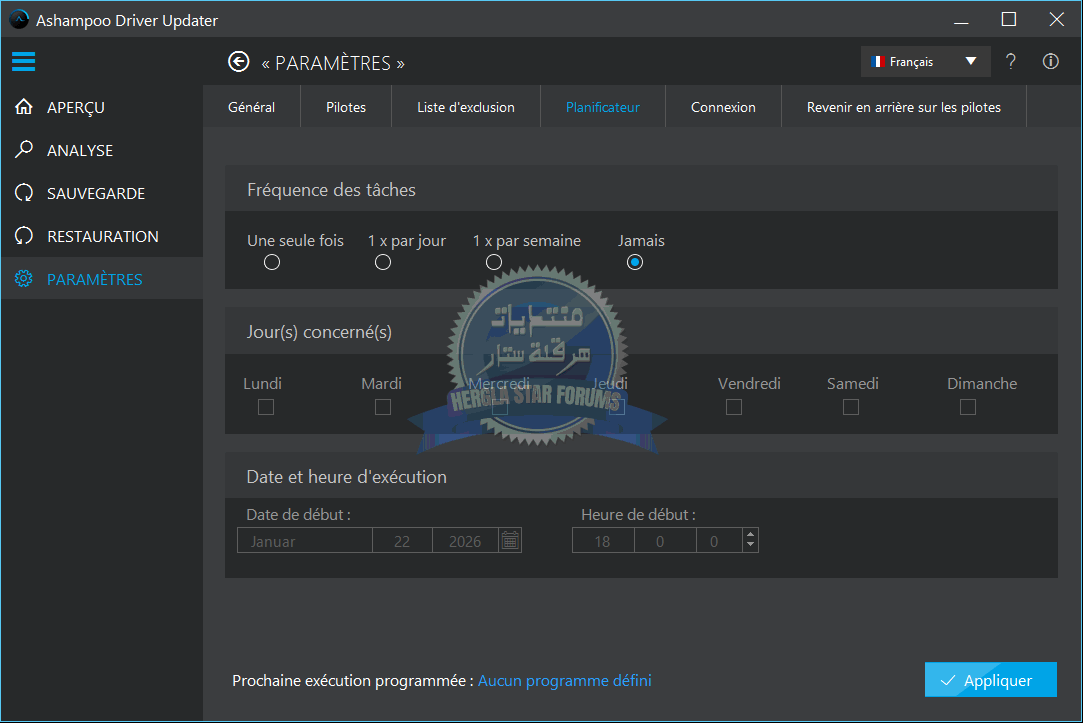
Task: Select the "1 x par jour" frequency
Action: click(383, 262)
